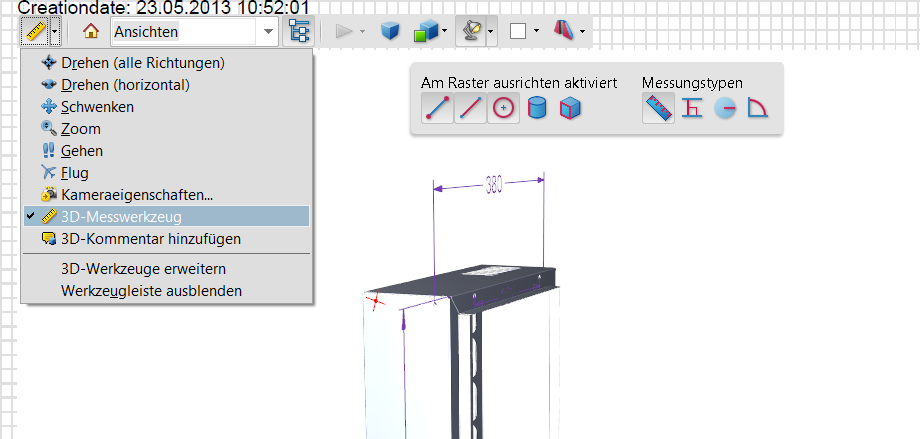920x439 pixels.
Task: Open the cross section dropdown arrow
Action: (582, 32)
